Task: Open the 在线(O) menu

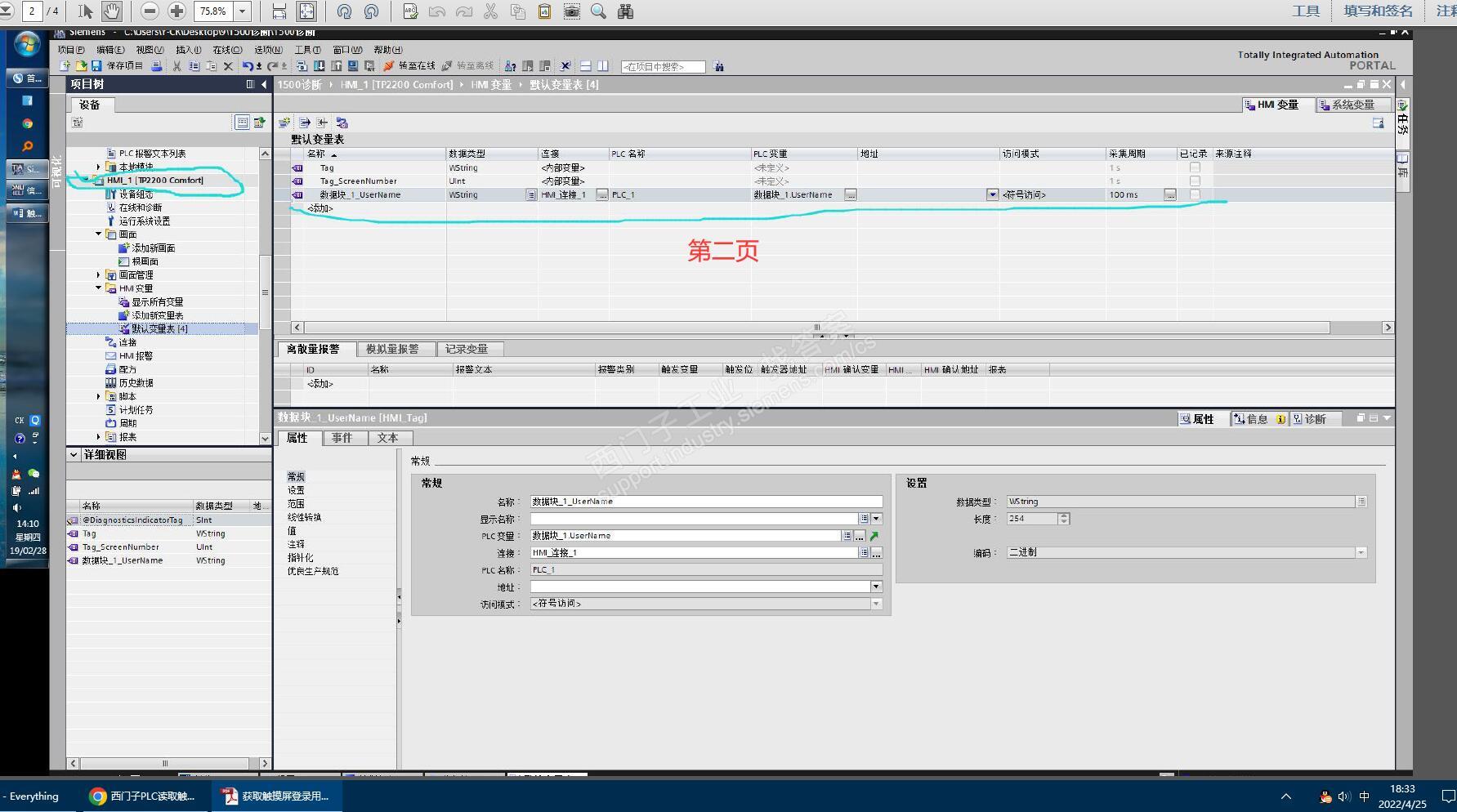Action: 227,50
